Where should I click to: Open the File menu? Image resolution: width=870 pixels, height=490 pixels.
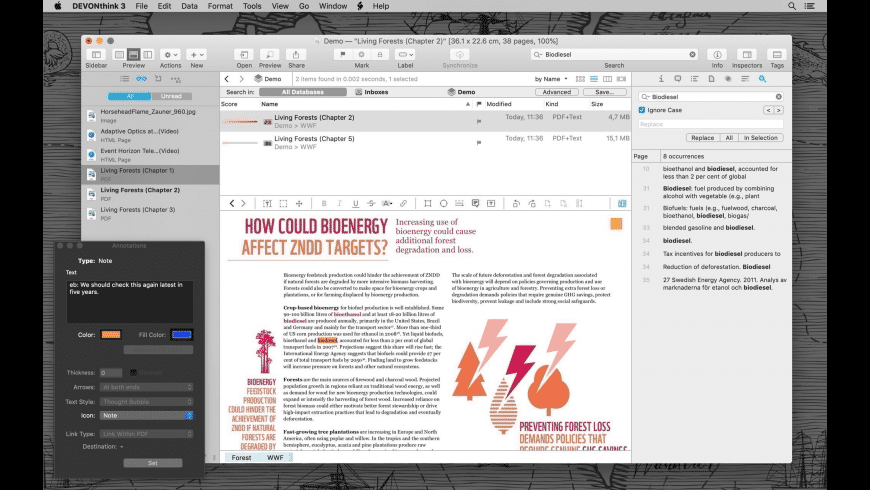click(141, 6)
